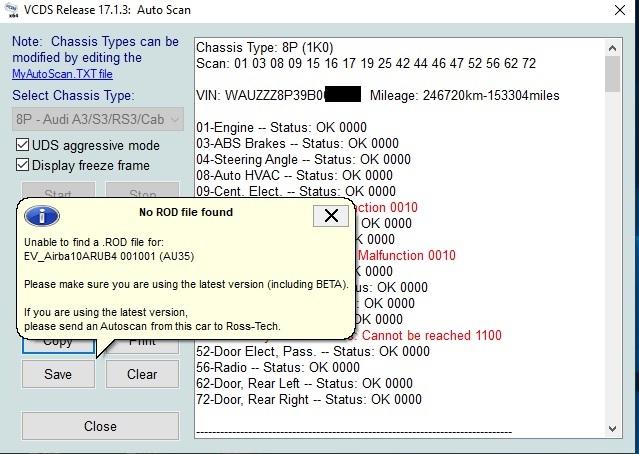639x454 pixels.
Task: Click the 'No ROD file found' heading
Action: (x=186, y=212)
